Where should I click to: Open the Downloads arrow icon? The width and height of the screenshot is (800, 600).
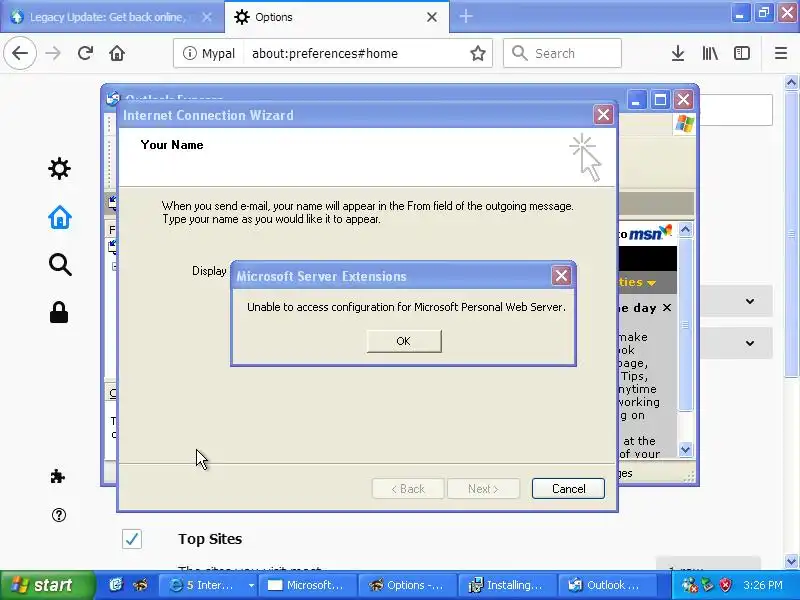tap(678, 53)
